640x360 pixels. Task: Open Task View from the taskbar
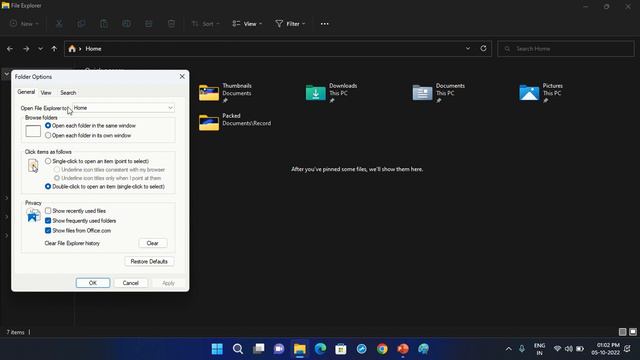click(258, 349)
